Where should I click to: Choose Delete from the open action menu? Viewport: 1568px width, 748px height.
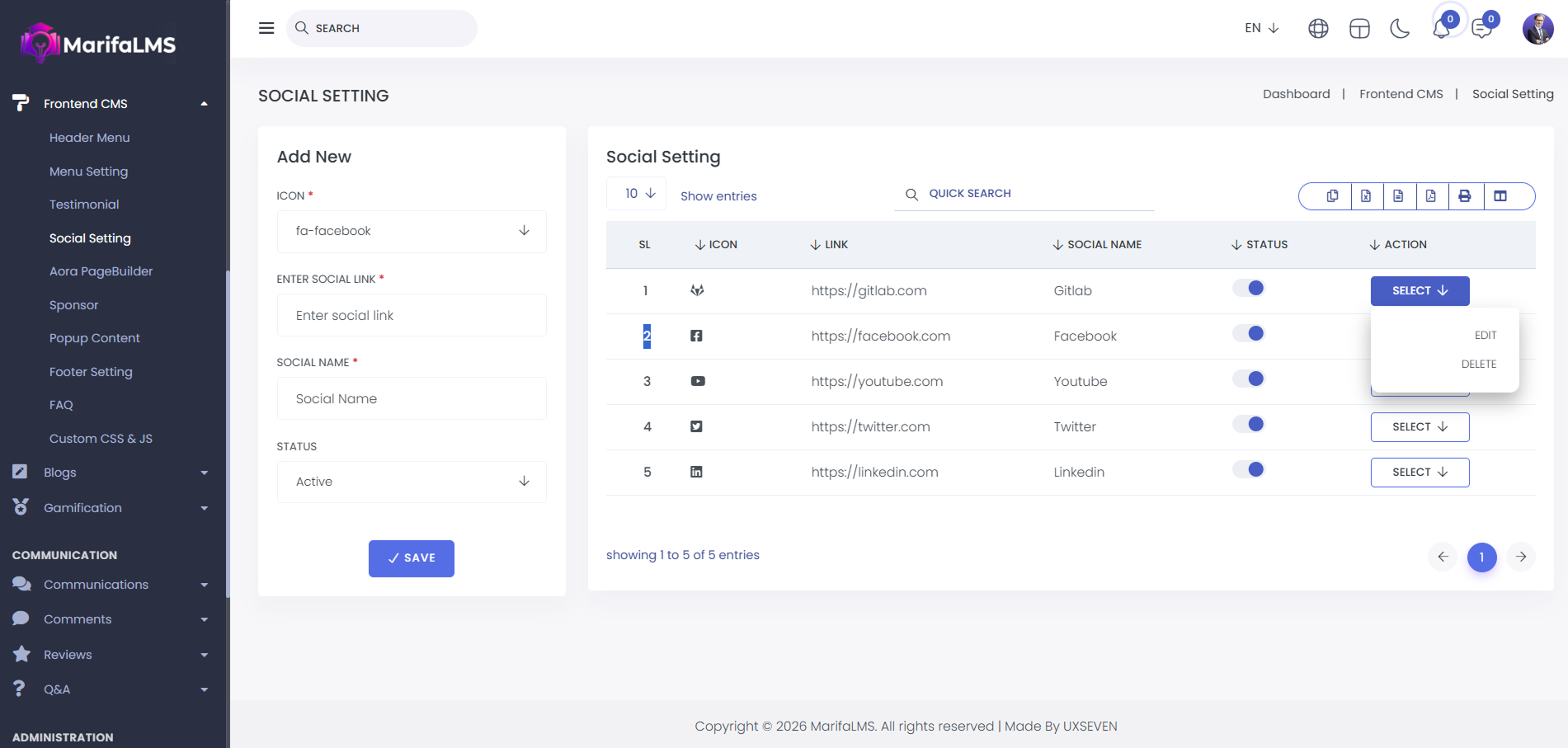(x=1478, y=365)
